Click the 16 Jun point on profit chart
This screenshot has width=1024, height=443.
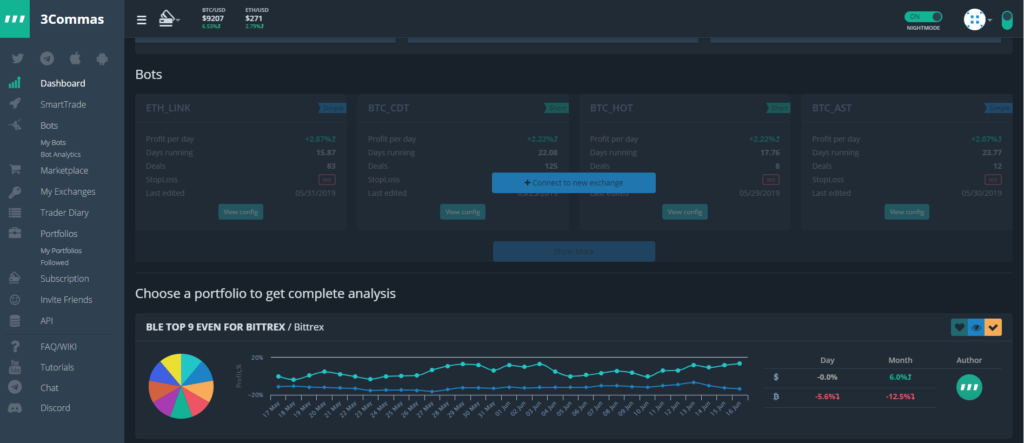click(x=739, y=363)
